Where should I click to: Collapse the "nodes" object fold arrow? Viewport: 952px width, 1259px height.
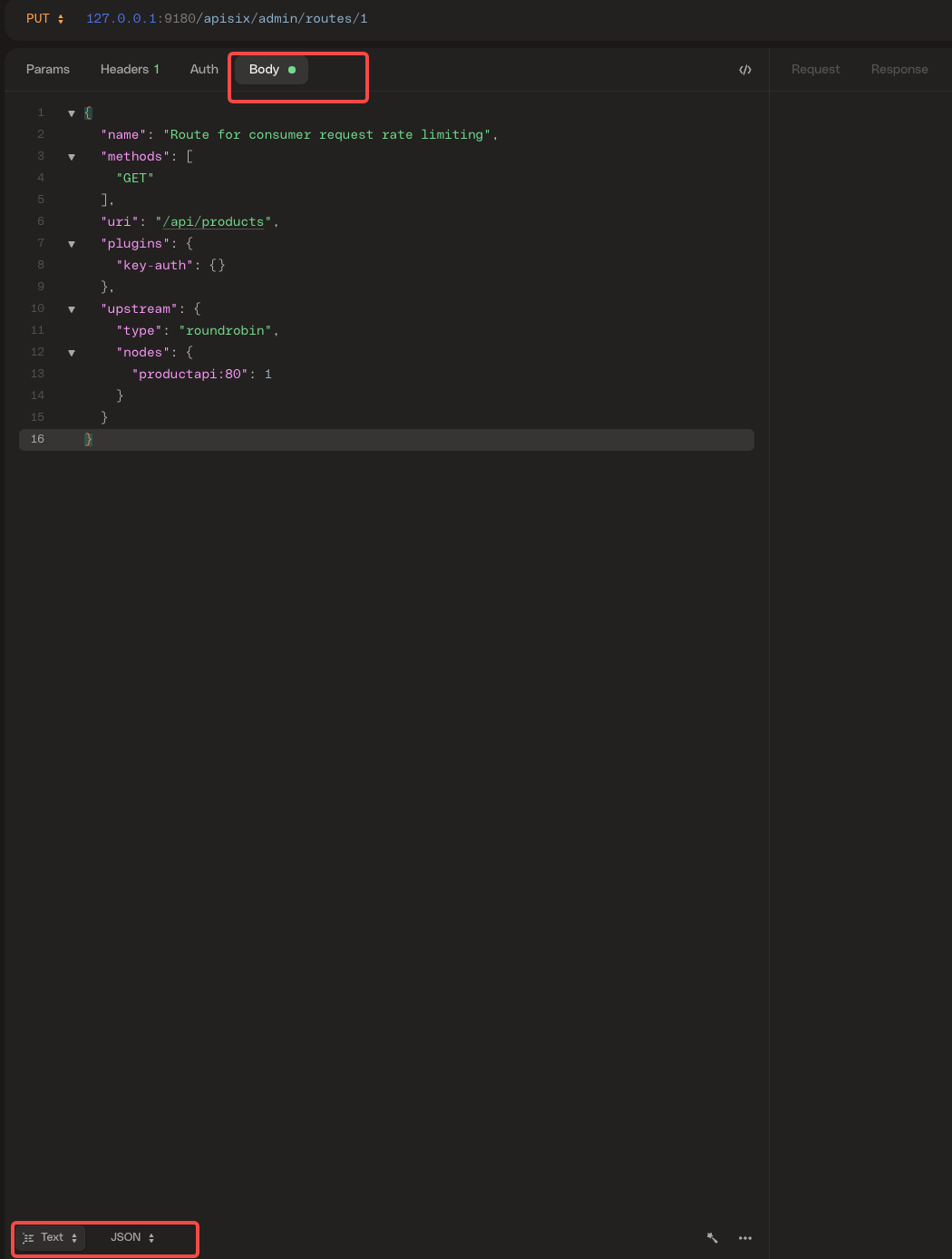(72, 353)
